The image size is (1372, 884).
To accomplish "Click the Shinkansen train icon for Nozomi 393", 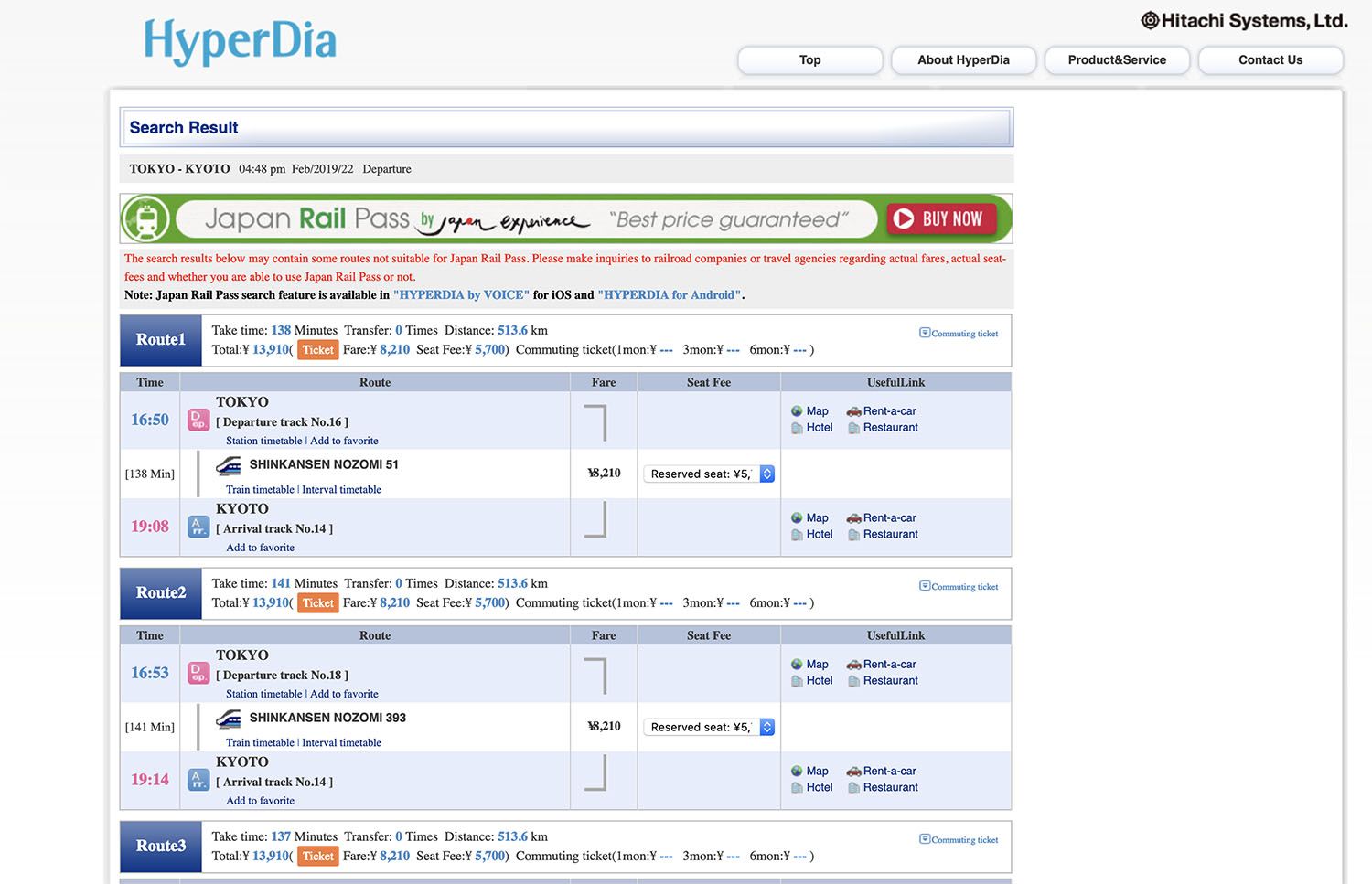I will pyautogui.click(x=229, y=719).
